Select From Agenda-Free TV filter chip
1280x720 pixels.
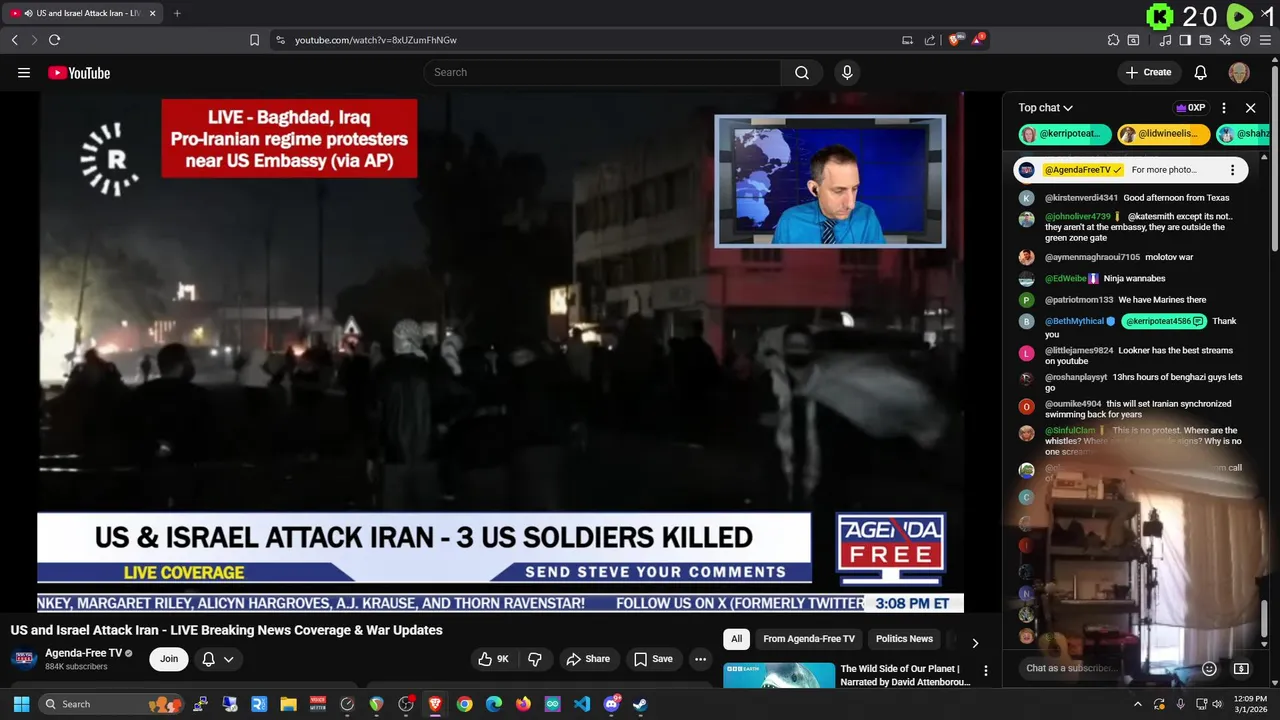coord(809,639)
